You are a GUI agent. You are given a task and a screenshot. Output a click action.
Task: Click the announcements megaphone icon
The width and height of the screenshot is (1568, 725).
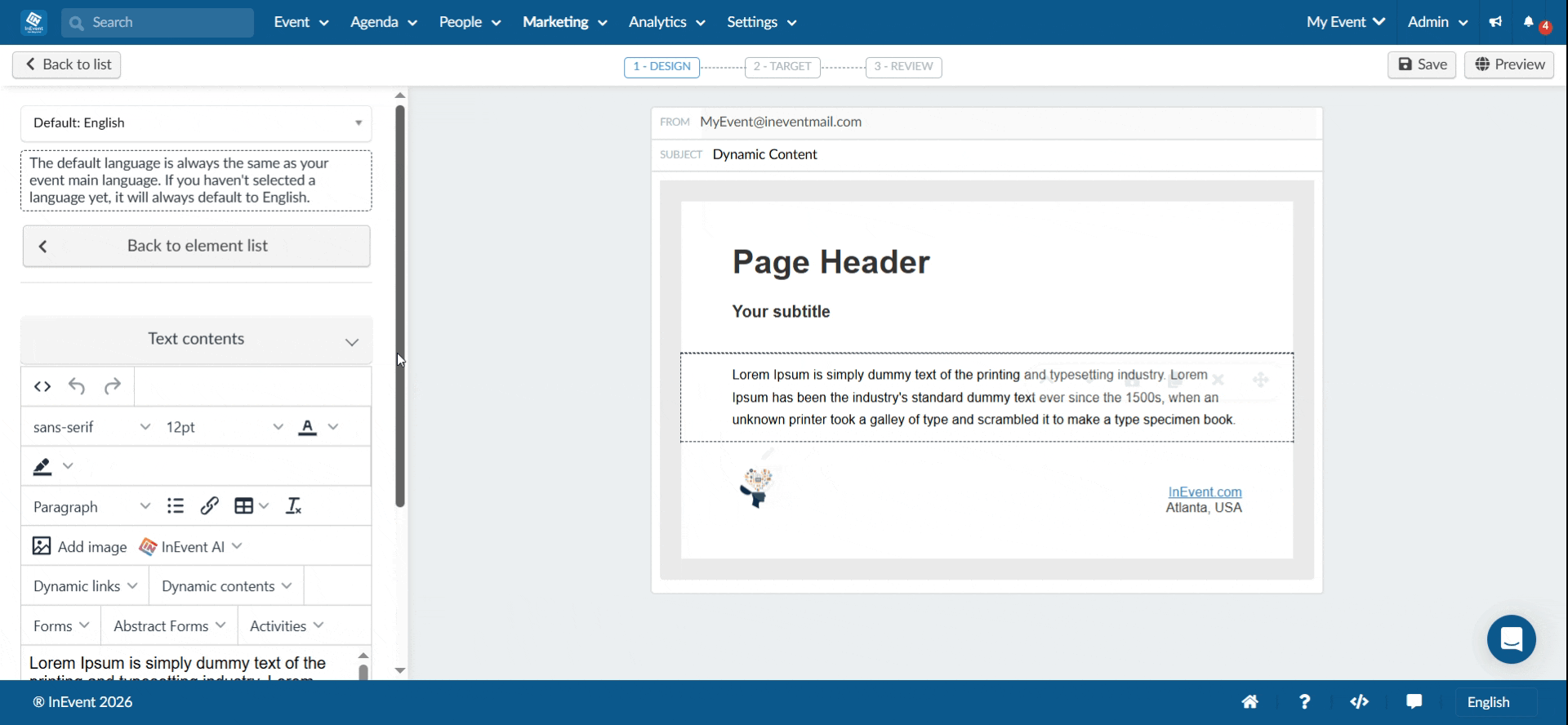coord(1495,22)
